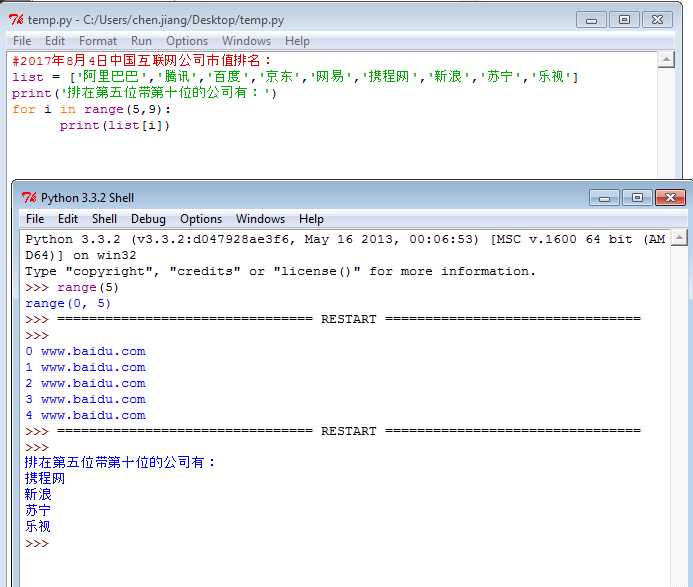Screen dimensions: 693x587
Task: Click the last >>> prompt in shell
Action: (x=37, y=544)
